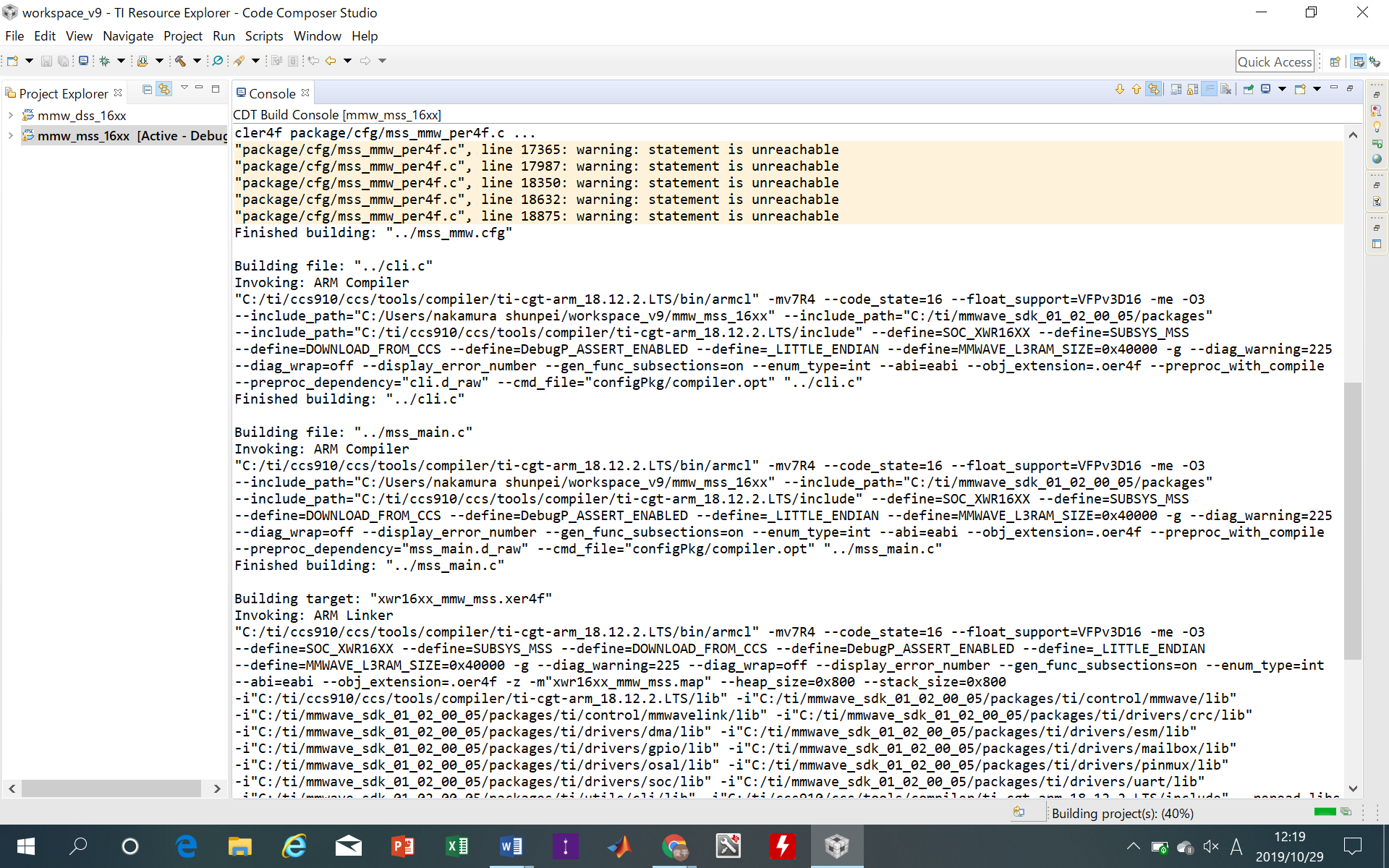Screen dimensions: 1389x868
Task: Expand the mmw_mss_16xx project tree
Action: point(11,136)
